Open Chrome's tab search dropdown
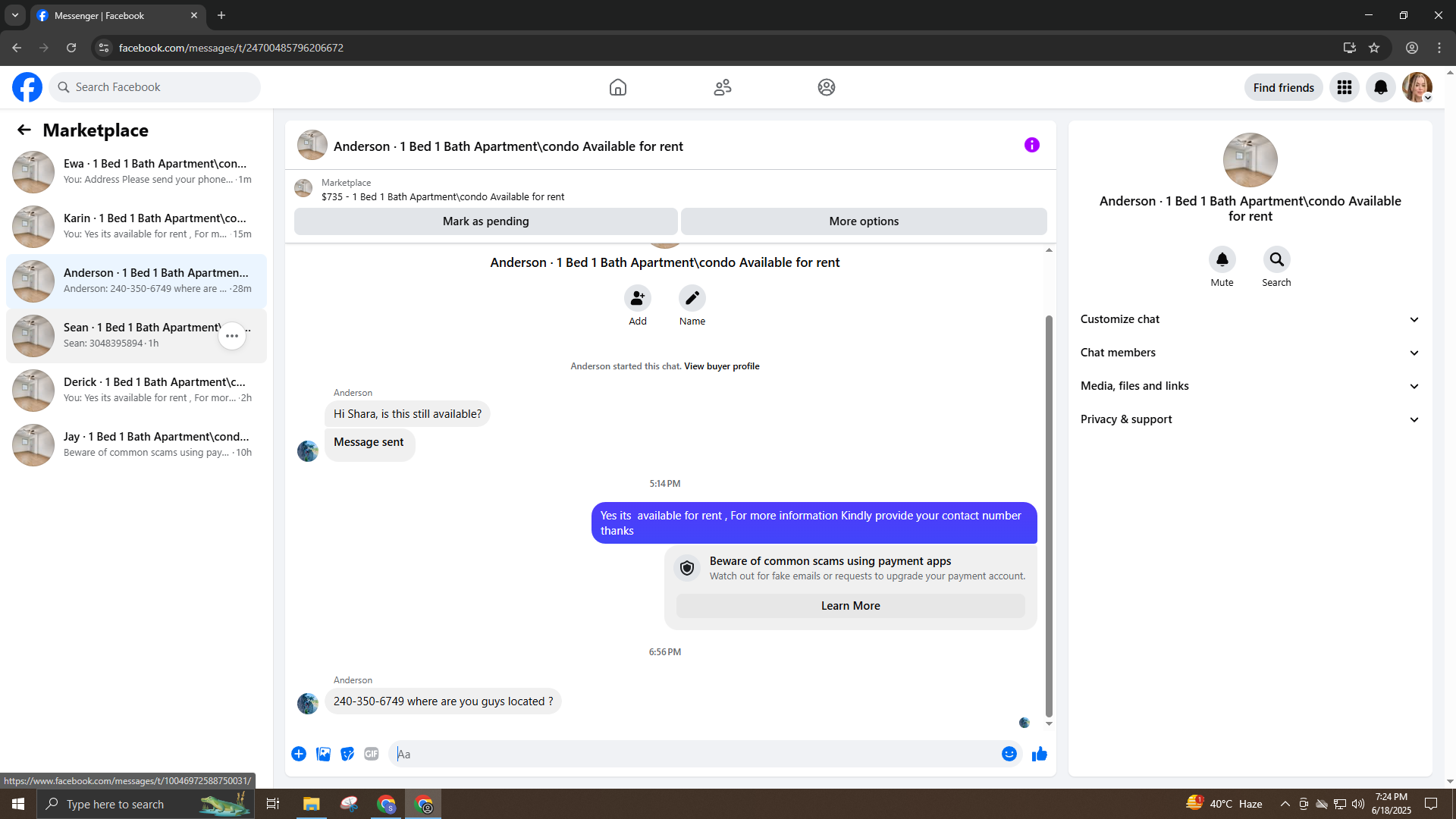The image size is (1456, 819). (x=15, y=15)
